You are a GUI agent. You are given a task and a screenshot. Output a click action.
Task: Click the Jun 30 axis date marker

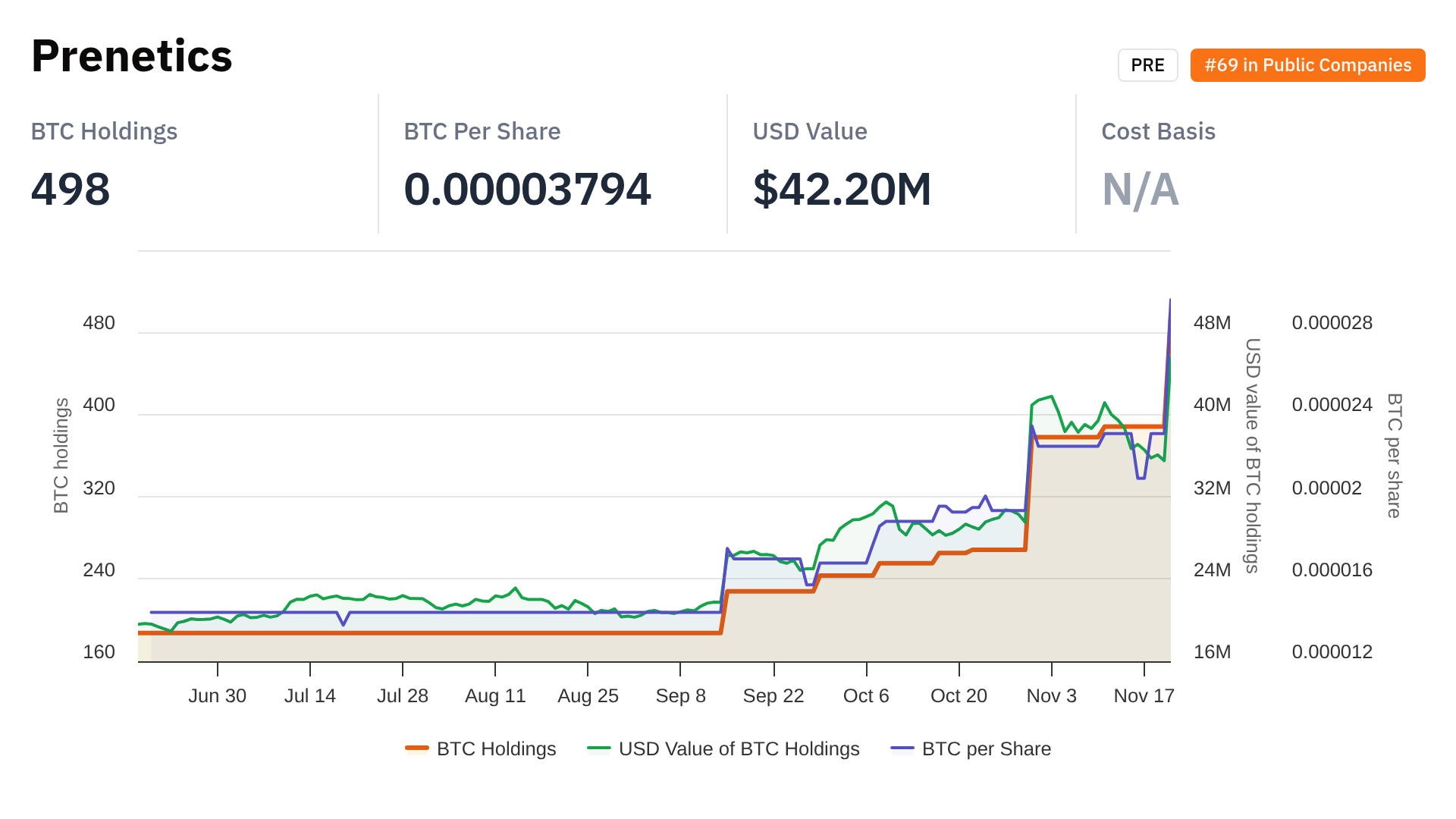tap(217, 695)
